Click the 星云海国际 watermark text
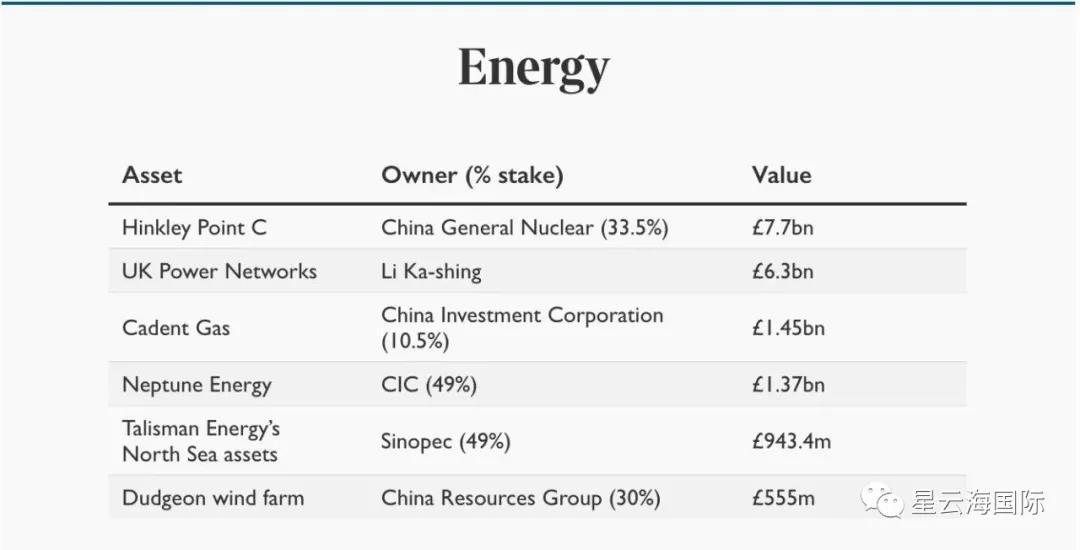Viewport: 1080px width, 550px height. click(x=978, y=501)
